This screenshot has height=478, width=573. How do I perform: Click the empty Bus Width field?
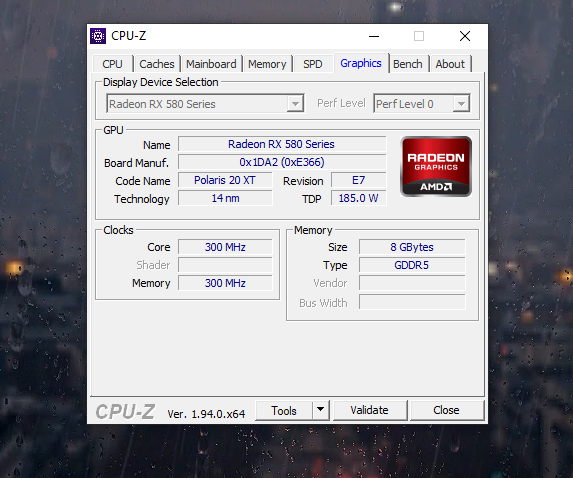[x=412, y=302]
